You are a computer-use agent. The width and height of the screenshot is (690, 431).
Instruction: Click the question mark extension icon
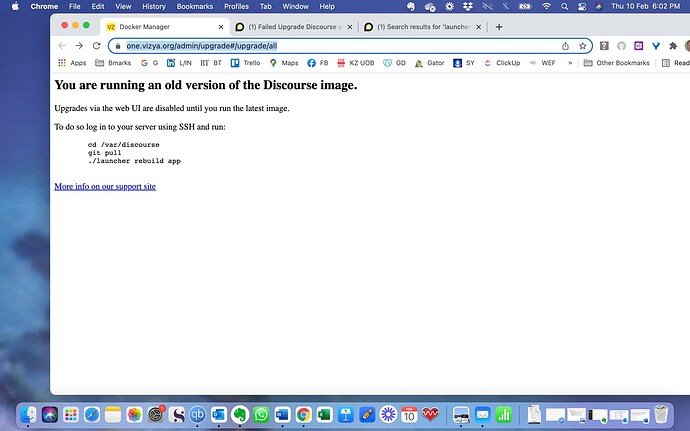click(x=604, y=46)
